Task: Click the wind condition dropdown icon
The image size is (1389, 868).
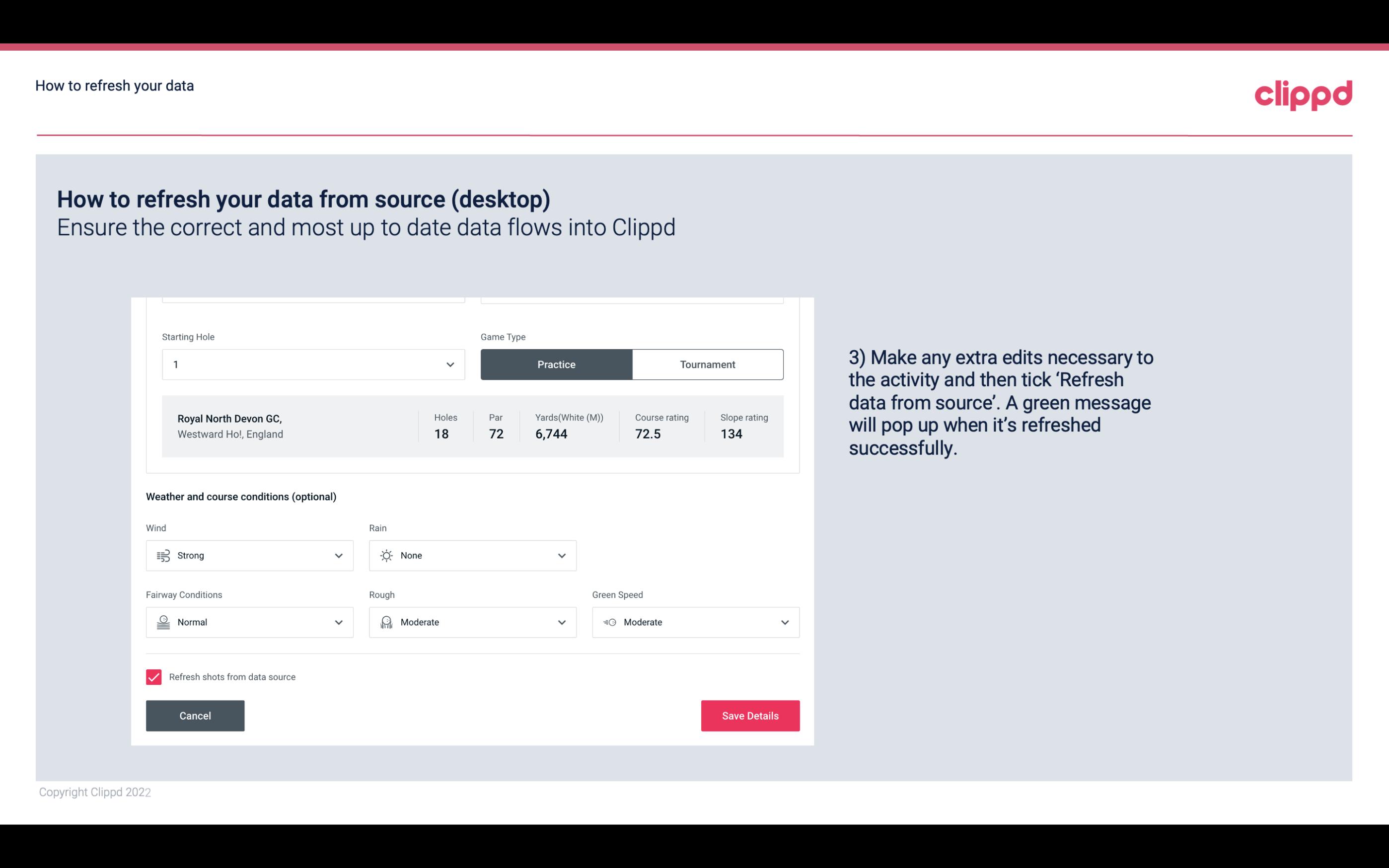Action: pyautogui.click(x=338, y=555)
